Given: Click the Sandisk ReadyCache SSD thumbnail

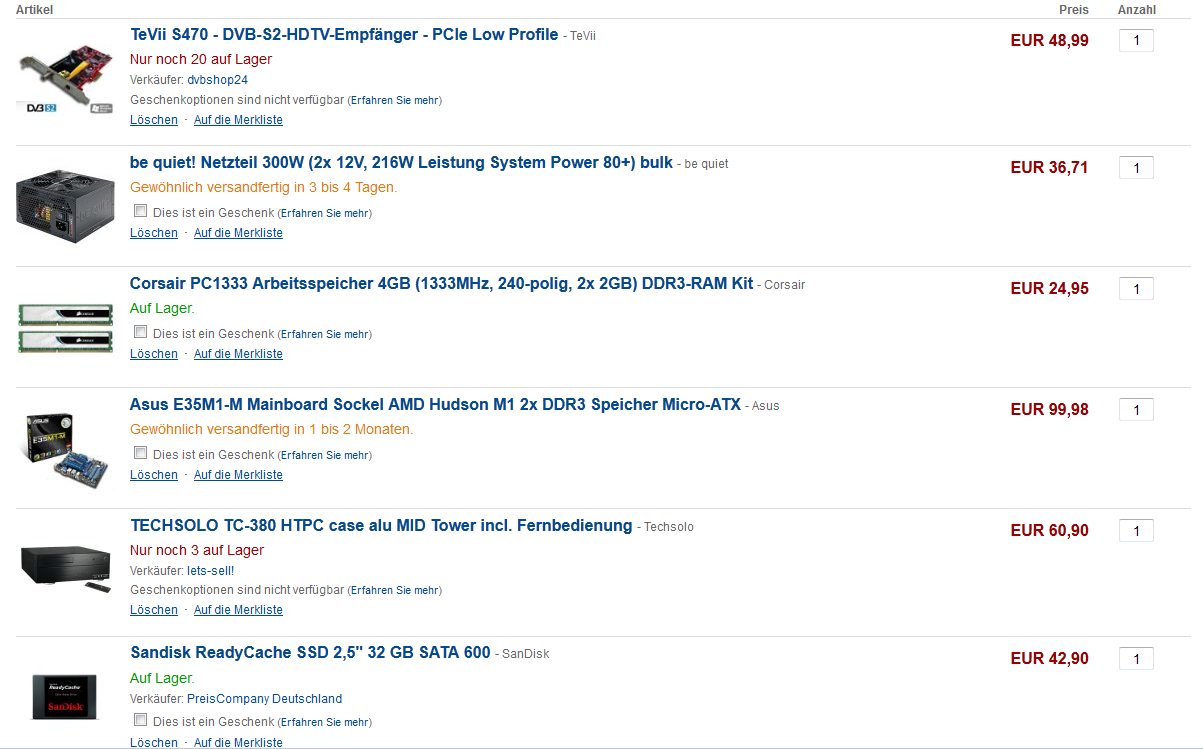Looking at the screenshot, I should [65, 696].
